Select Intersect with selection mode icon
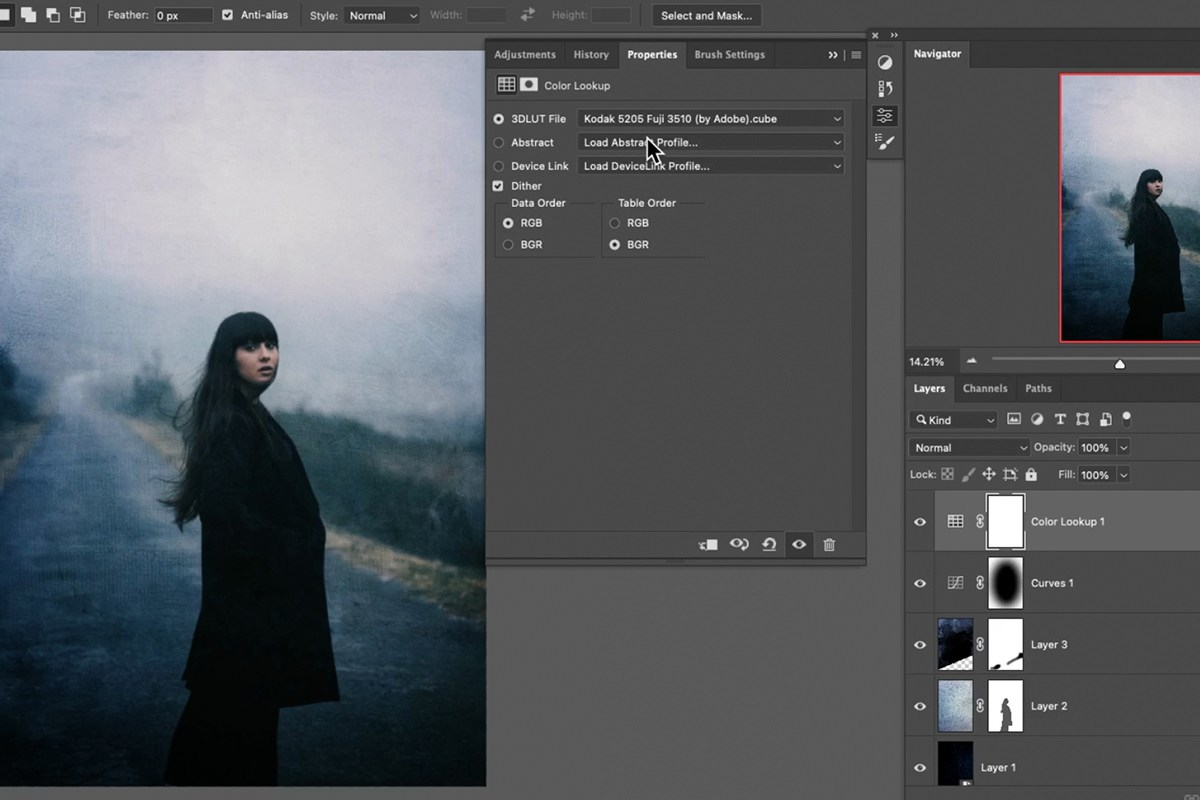Viewport: 1200px width, 800px height. 77,15
